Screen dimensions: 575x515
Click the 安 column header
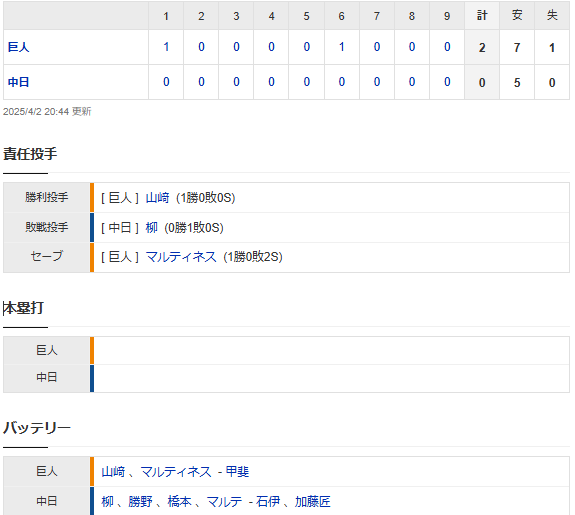point(517,15)
